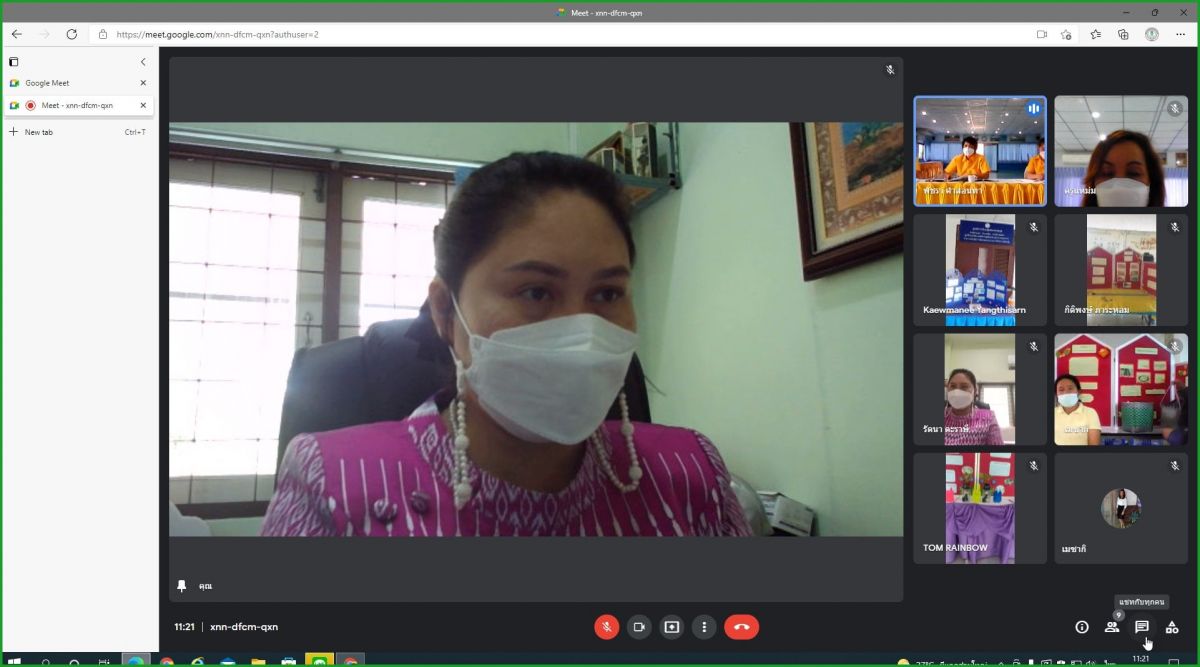Open the chat with everyone panel
Image resolution: width=1200 pixels, height=667 pixels.
[1141, 627]
